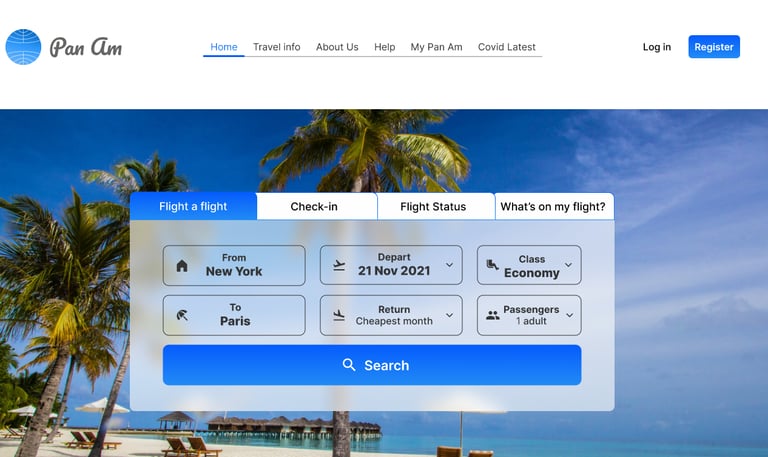Click the beach umbrella icon in To field

click(182, 315)
